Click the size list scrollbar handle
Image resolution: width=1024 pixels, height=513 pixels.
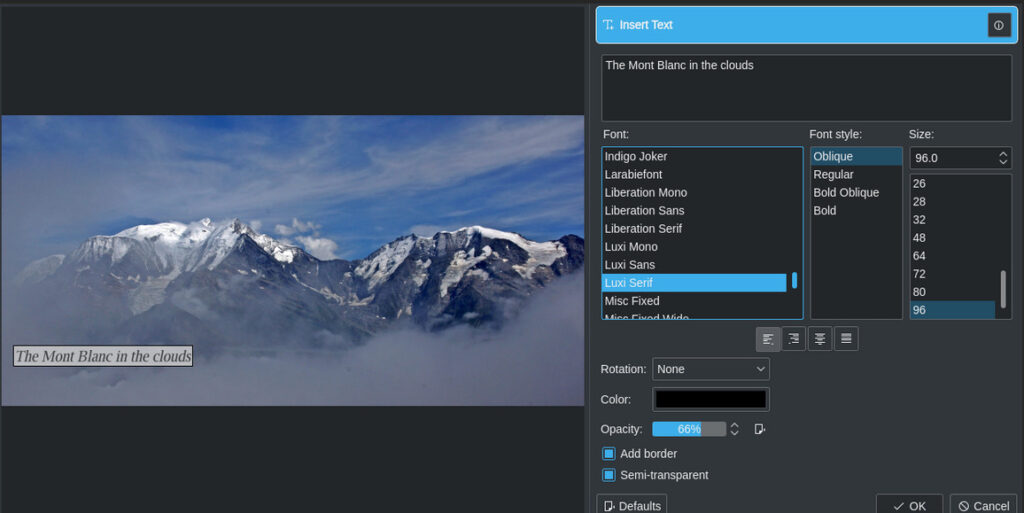[x=1003, y=289]
